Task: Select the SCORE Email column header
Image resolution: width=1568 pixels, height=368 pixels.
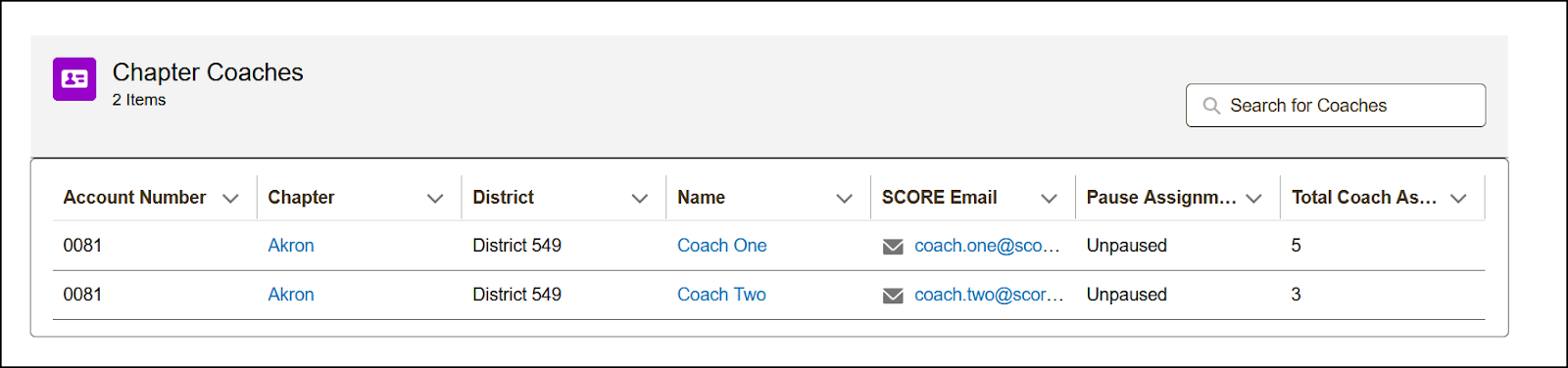Action: coord(940,198)
